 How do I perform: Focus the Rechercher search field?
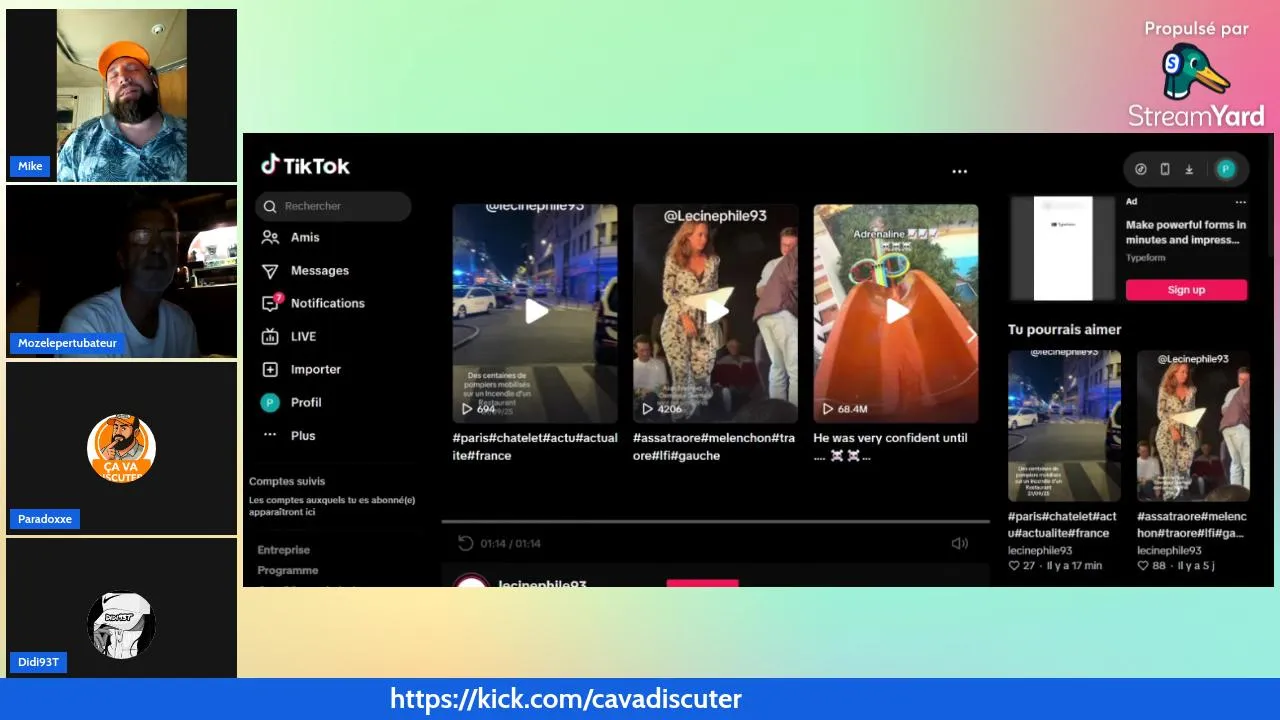[x=333, y=206]
